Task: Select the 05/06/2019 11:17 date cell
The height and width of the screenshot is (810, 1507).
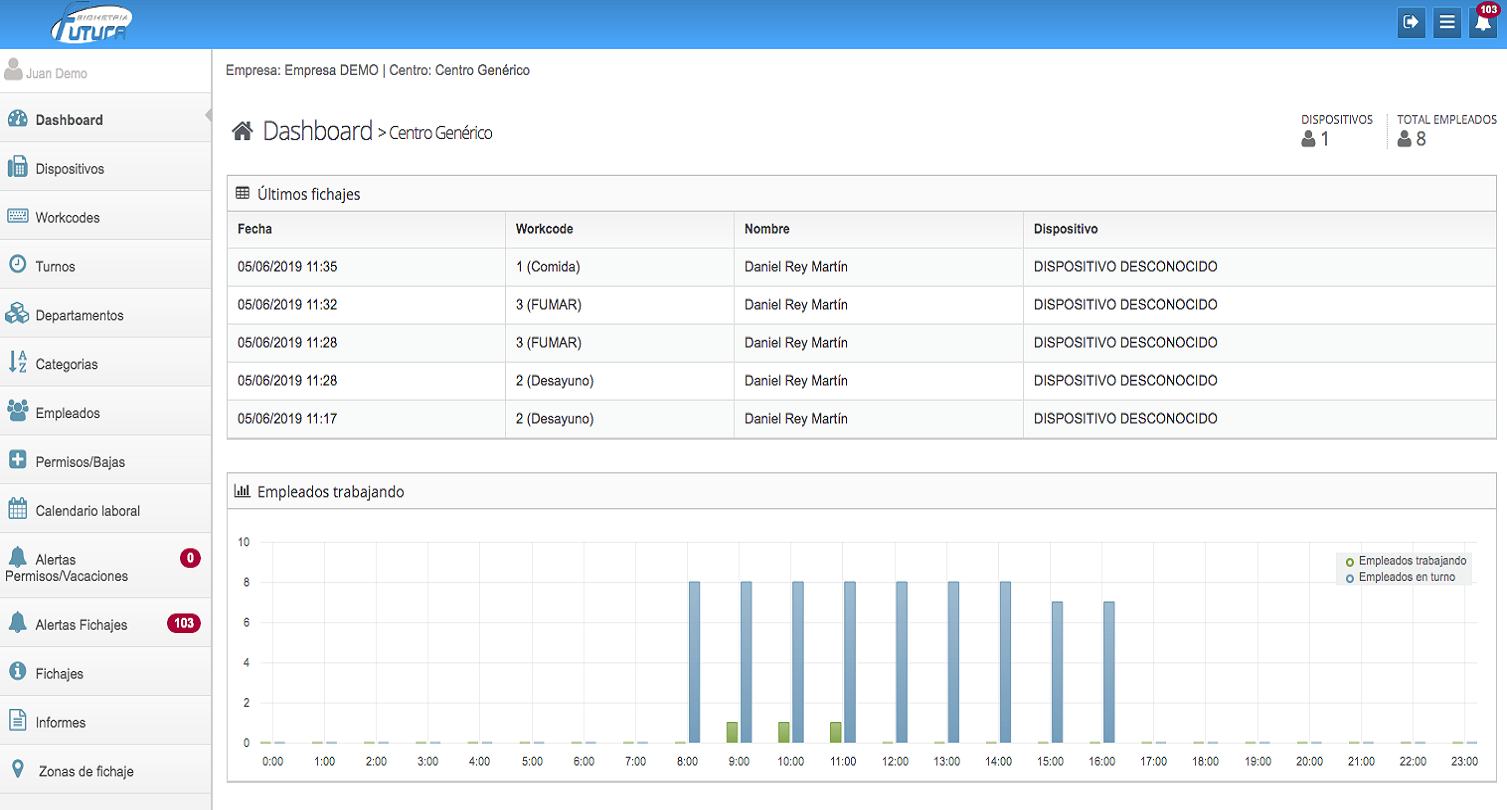Action: (x=366, y=419)
